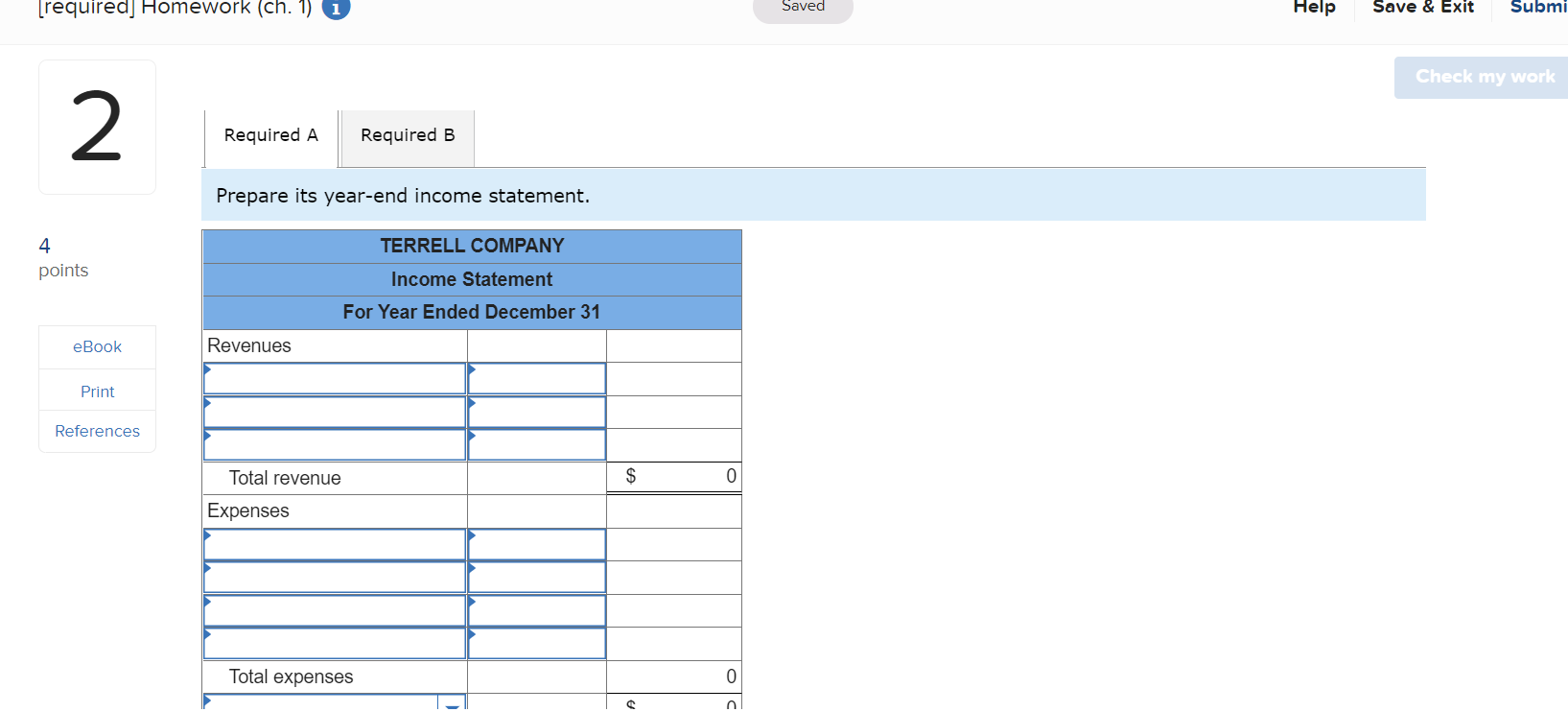Open the second revenue account name dropdown

(x=335, y=412)
